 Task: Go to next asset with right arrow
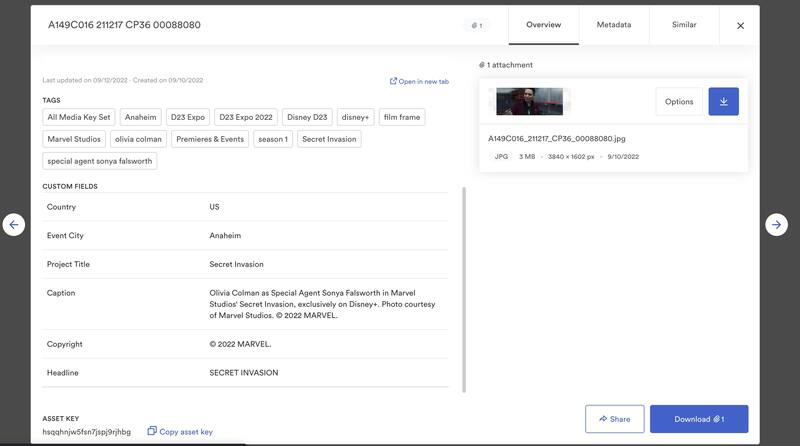pyautogui.click(x=776, y=225)
